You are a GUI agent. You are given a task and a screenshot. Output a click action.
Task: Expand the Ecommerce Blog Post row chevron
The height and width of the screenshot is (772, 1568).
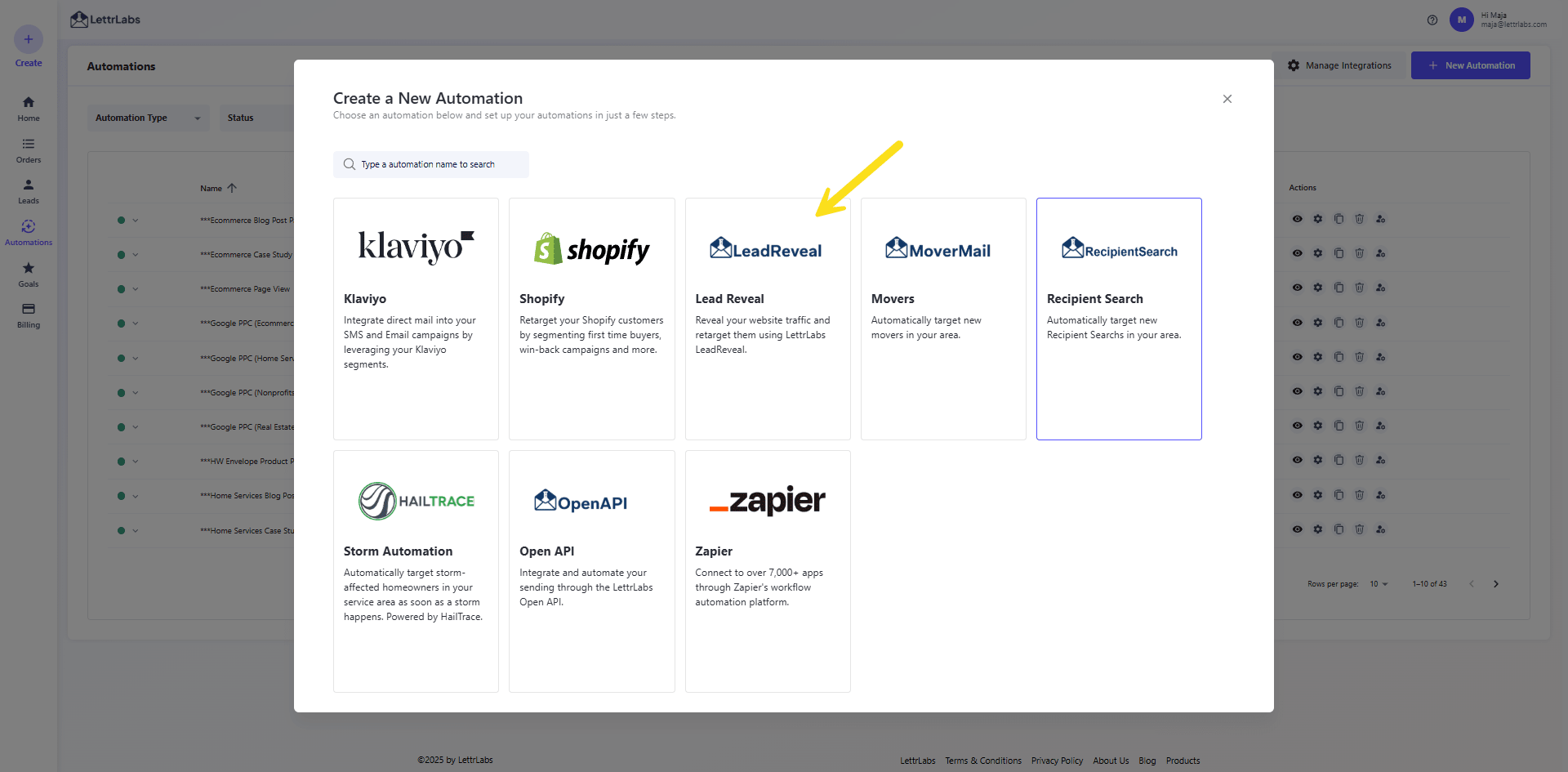coord(136,220)
